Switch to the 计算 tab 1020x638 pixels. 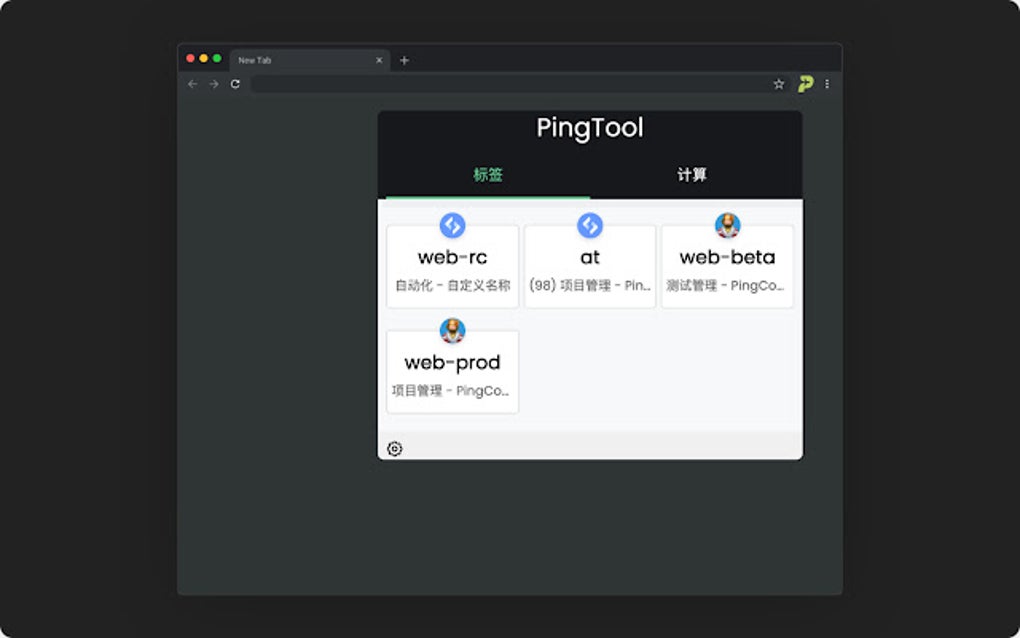click(x=691, y=175)
